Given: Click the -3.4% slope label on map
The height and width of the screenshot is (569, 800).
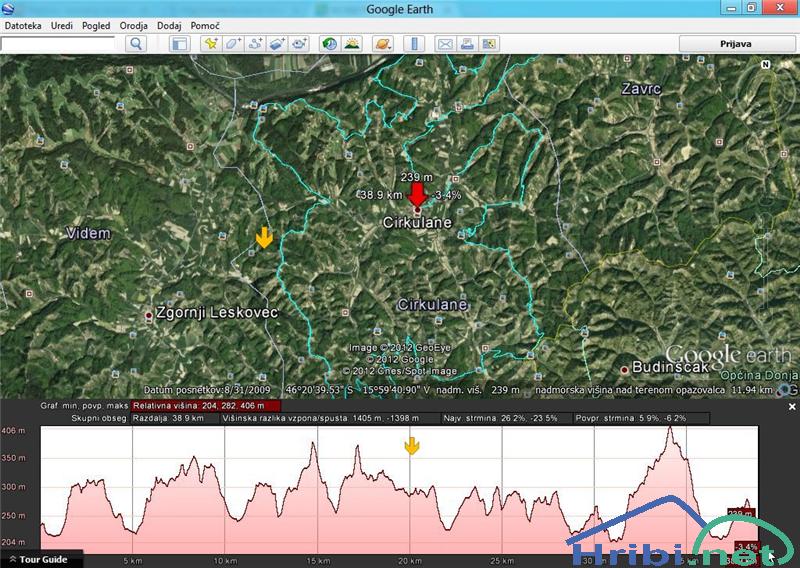Looking at the screenshot, I should (x=446, y=194).
